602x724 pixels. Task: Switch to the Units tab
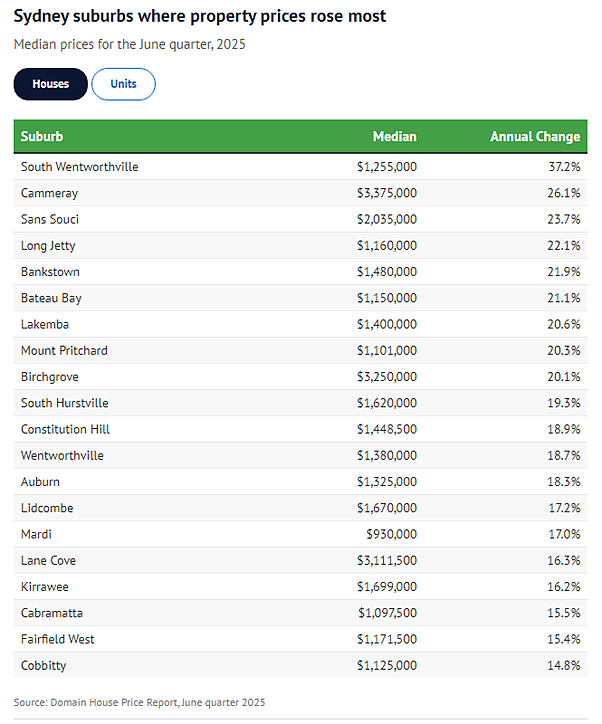pos(123,84)
